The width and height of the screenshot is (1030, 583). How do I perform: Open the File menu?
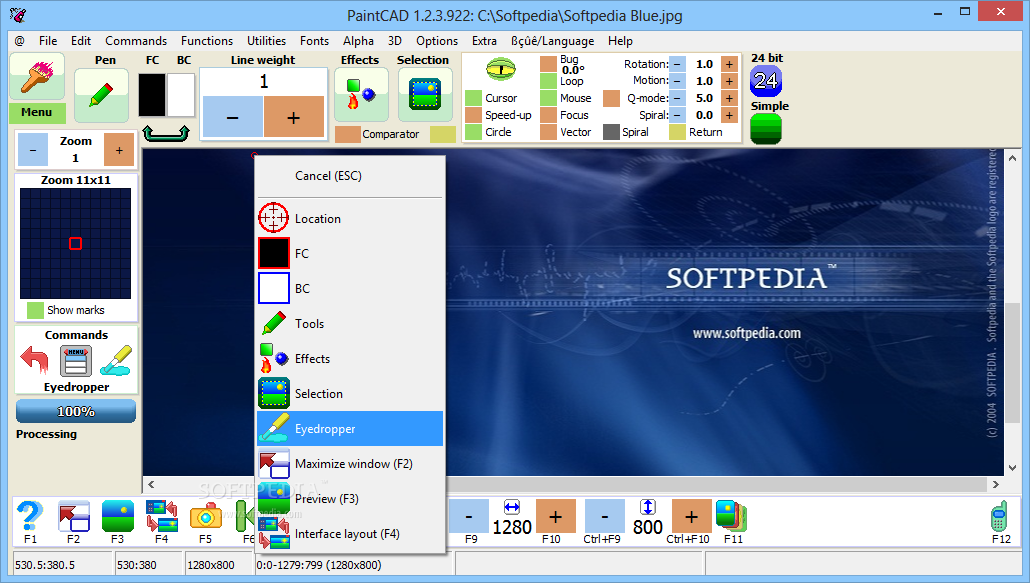point(48,41)
